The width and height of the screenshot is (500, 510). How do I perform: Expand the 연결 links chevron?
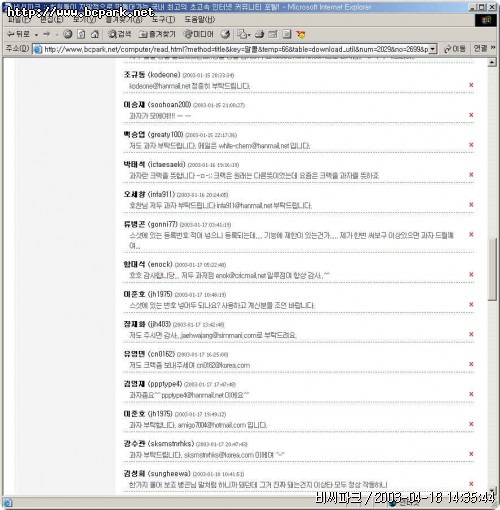493,49
